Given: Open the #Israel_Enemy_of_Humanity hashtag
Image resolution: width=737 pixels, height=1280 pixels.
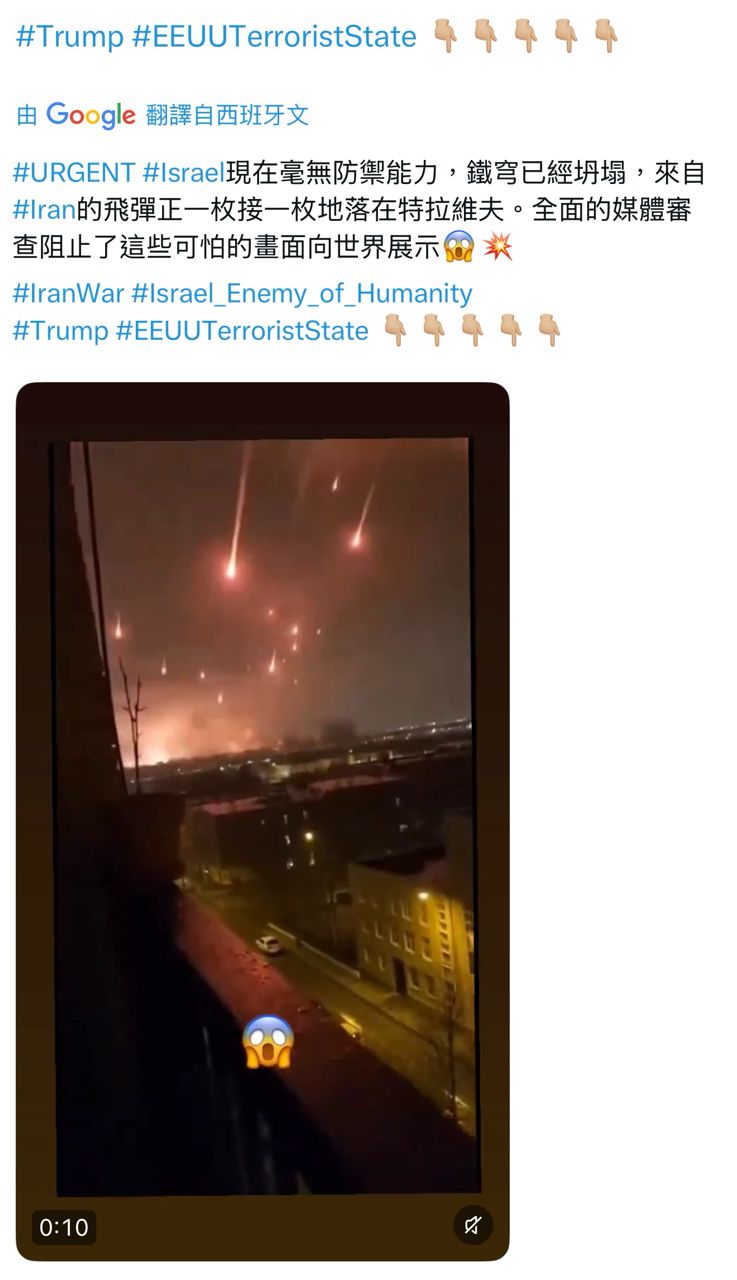Looking at the screenshot, I should pos(302,293).
